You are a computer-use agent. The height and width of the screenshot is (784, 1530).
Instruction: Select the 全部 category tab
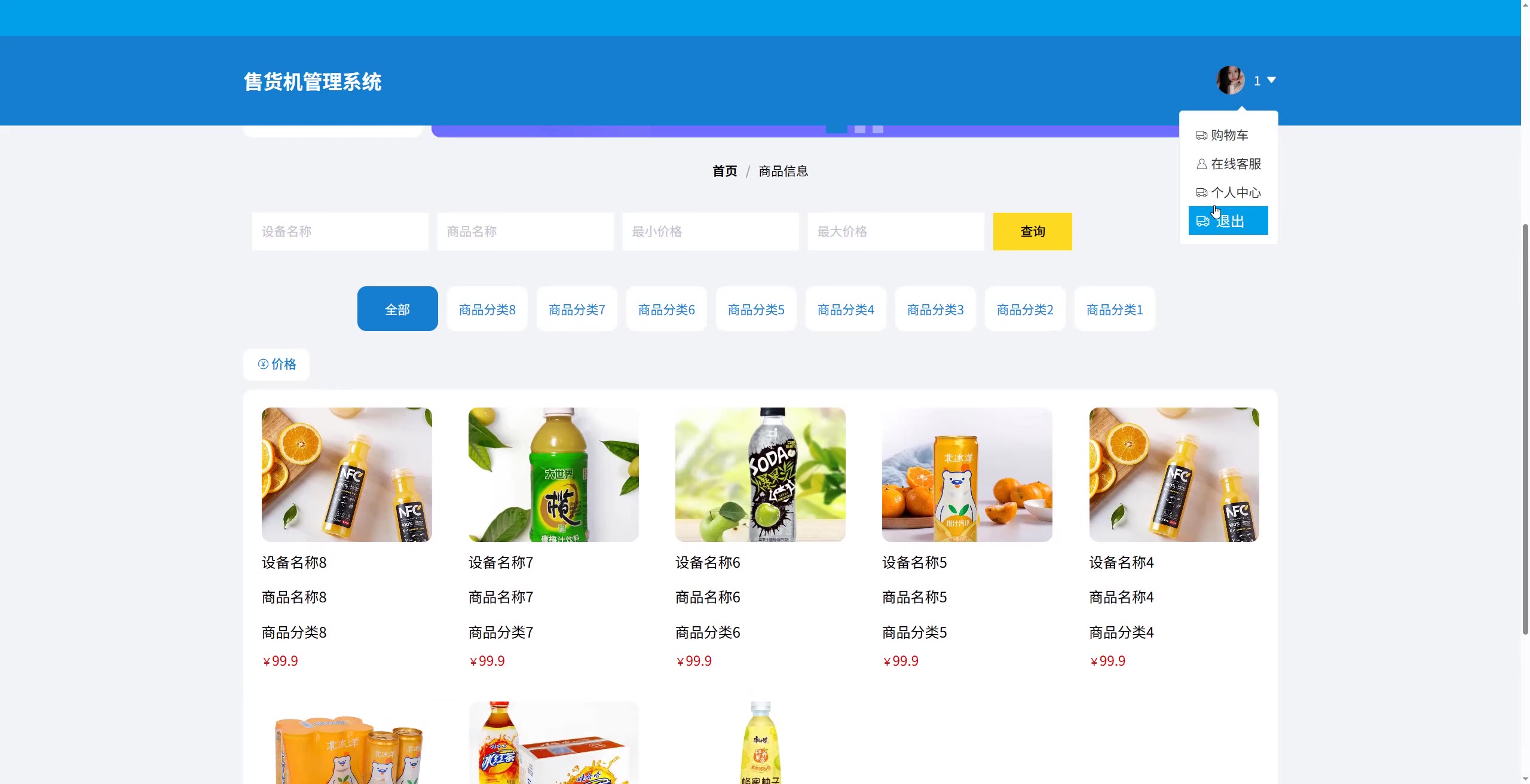[397, 309]
